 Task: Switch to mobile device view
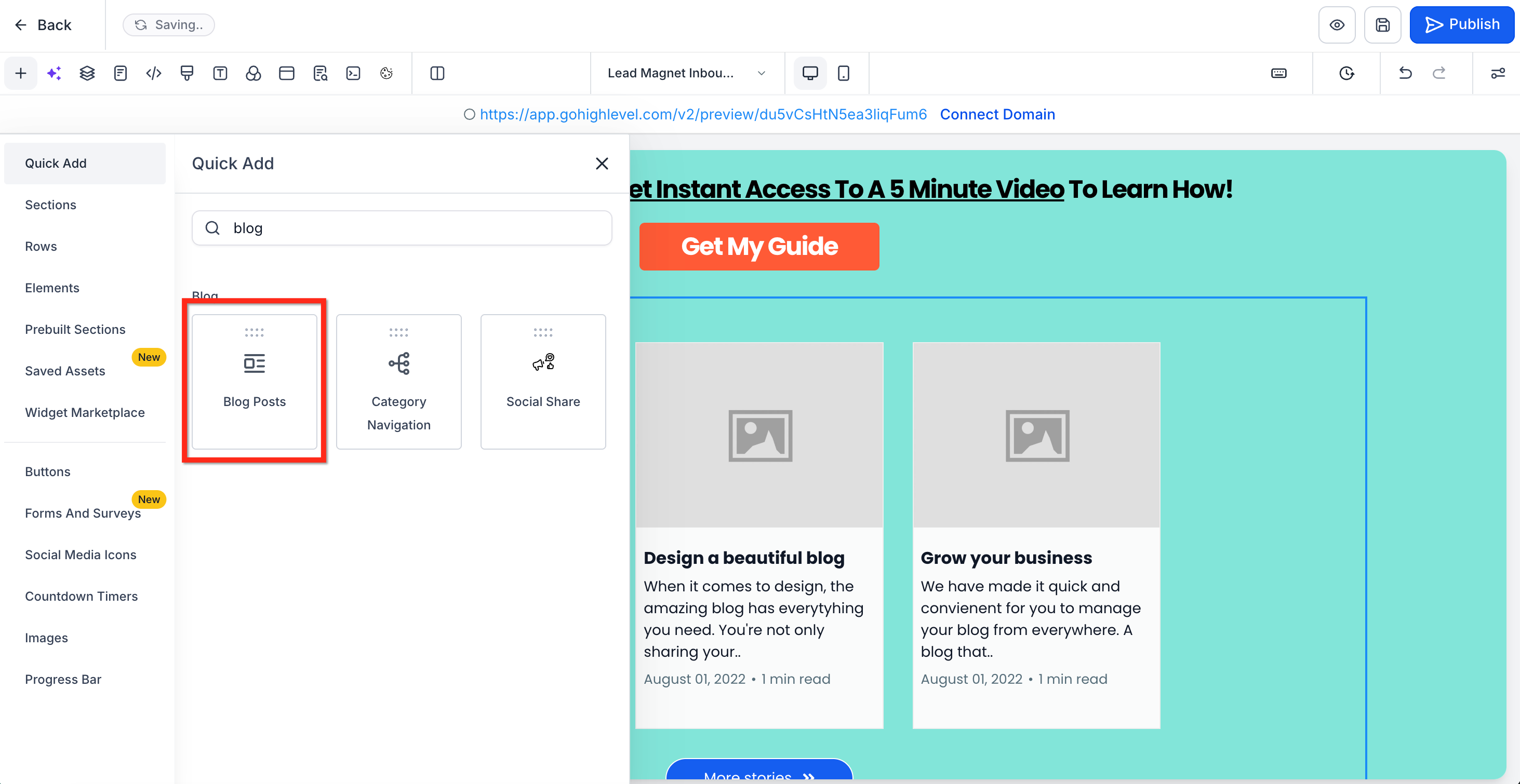(x=844, y=73)
